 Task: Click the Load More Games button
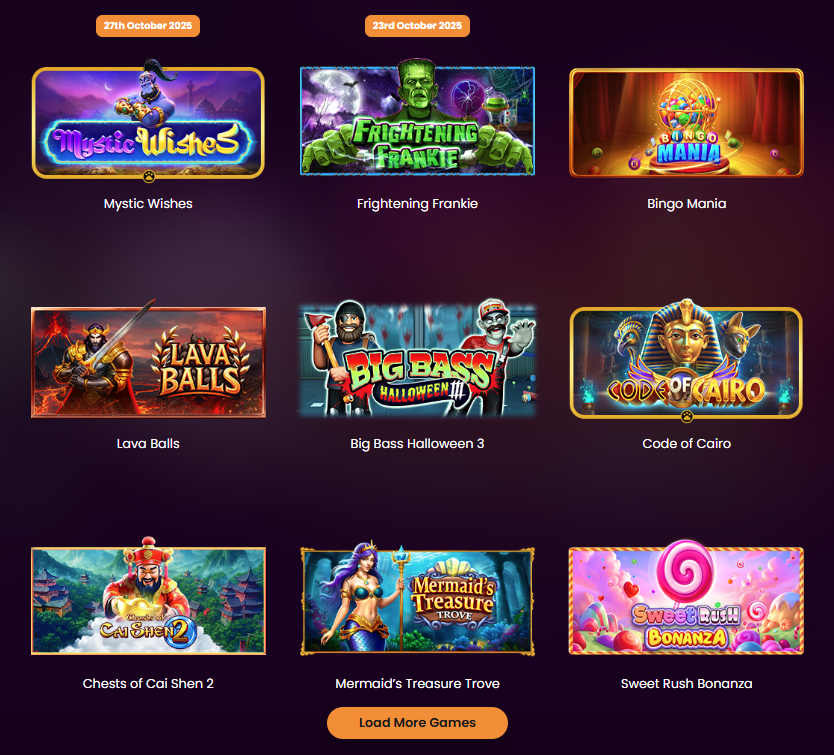[417, 723]
